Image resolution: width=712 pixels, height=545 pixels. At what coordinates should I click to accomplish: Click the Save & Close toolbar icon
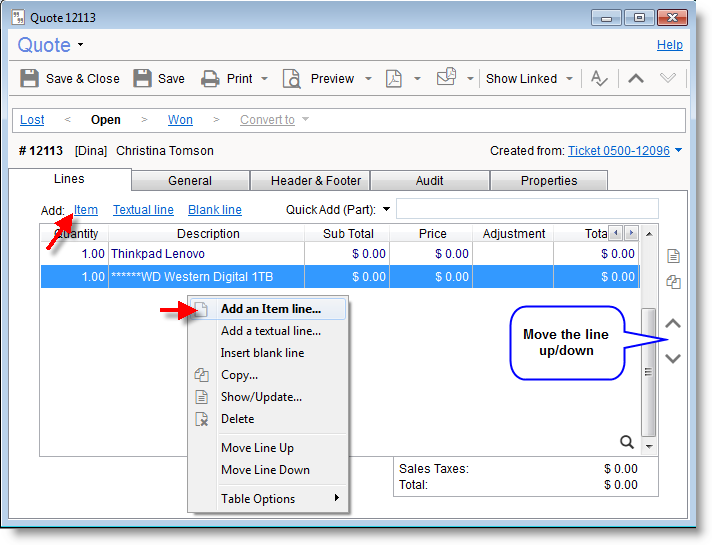pyautogui.click(x=30, y=79)
